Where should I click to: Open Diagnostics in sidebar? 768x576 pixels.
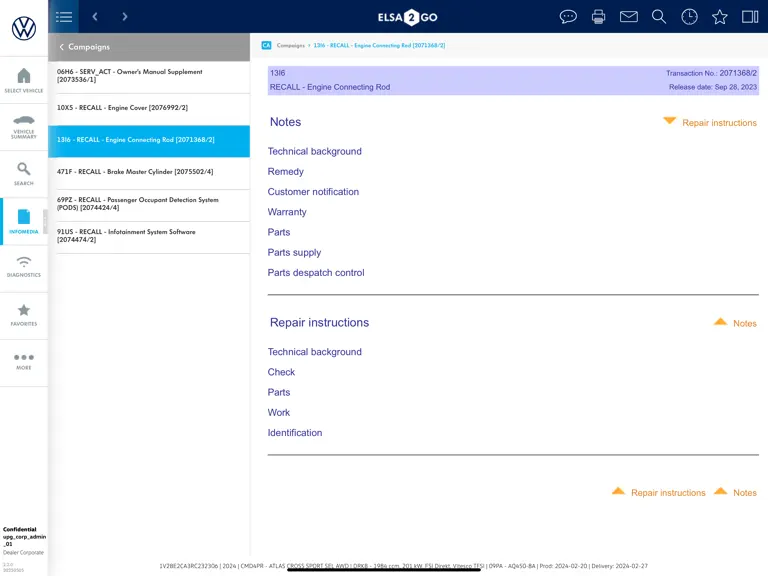(24, 267)
